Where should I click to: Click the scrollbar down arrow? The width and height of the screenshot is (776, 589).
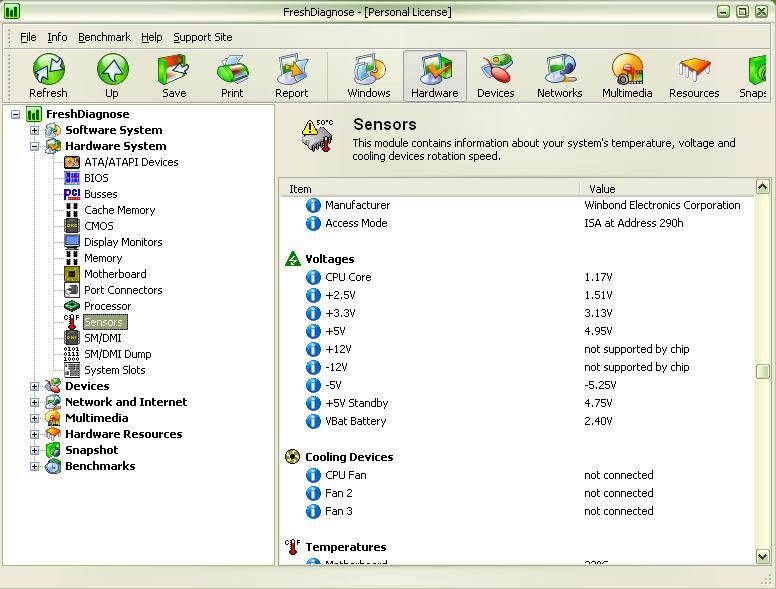763,556
